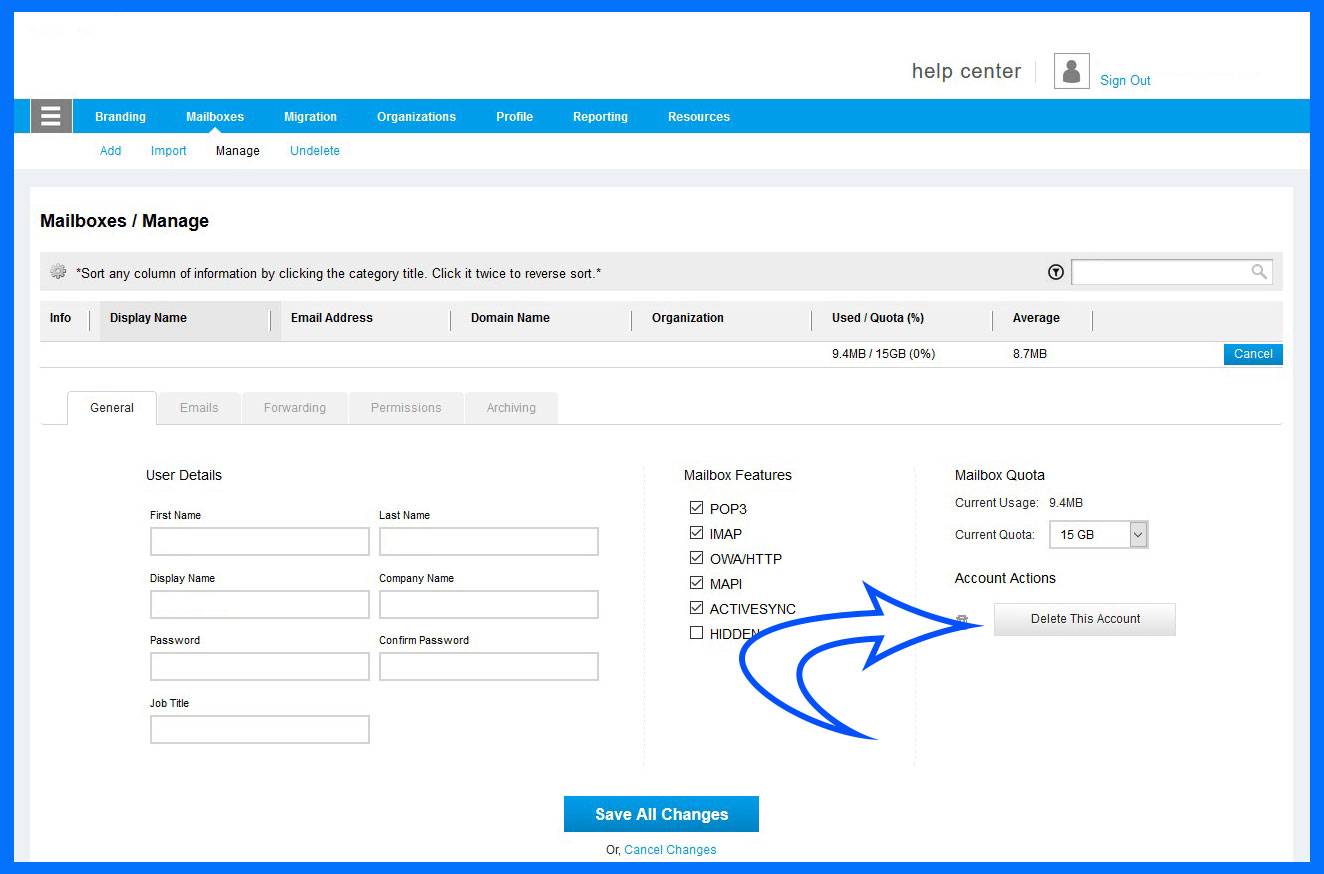Click the search magnifier icon
Screen dimensions: 1324x874
coord(1258,272)
